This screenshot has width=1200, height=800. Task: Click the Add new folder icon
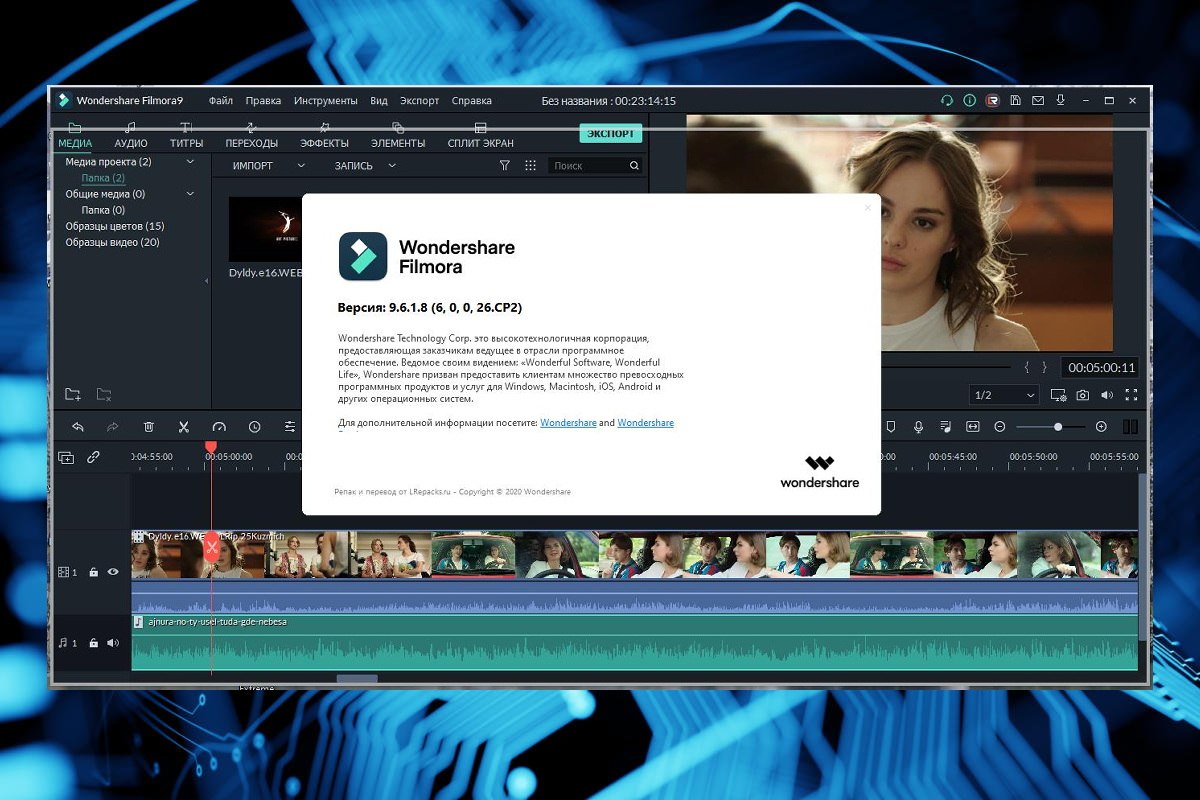tap(72, 395)
